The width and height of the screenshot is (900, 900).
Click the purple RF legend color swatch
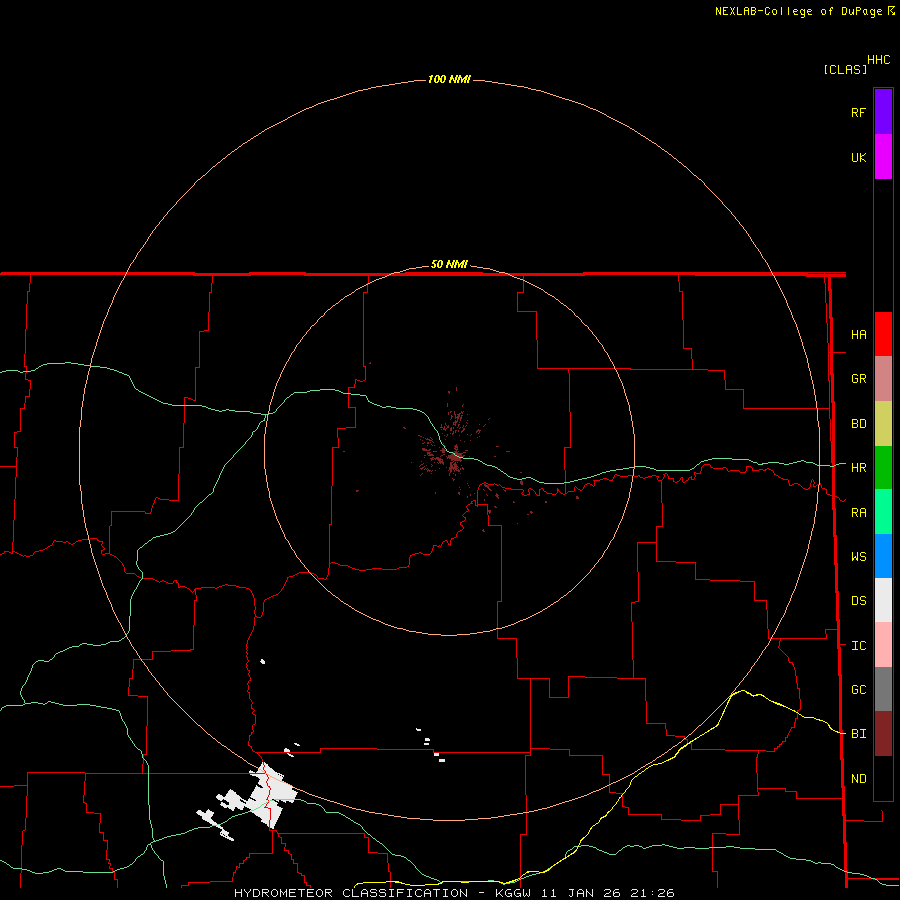click(x=883, y=112)
